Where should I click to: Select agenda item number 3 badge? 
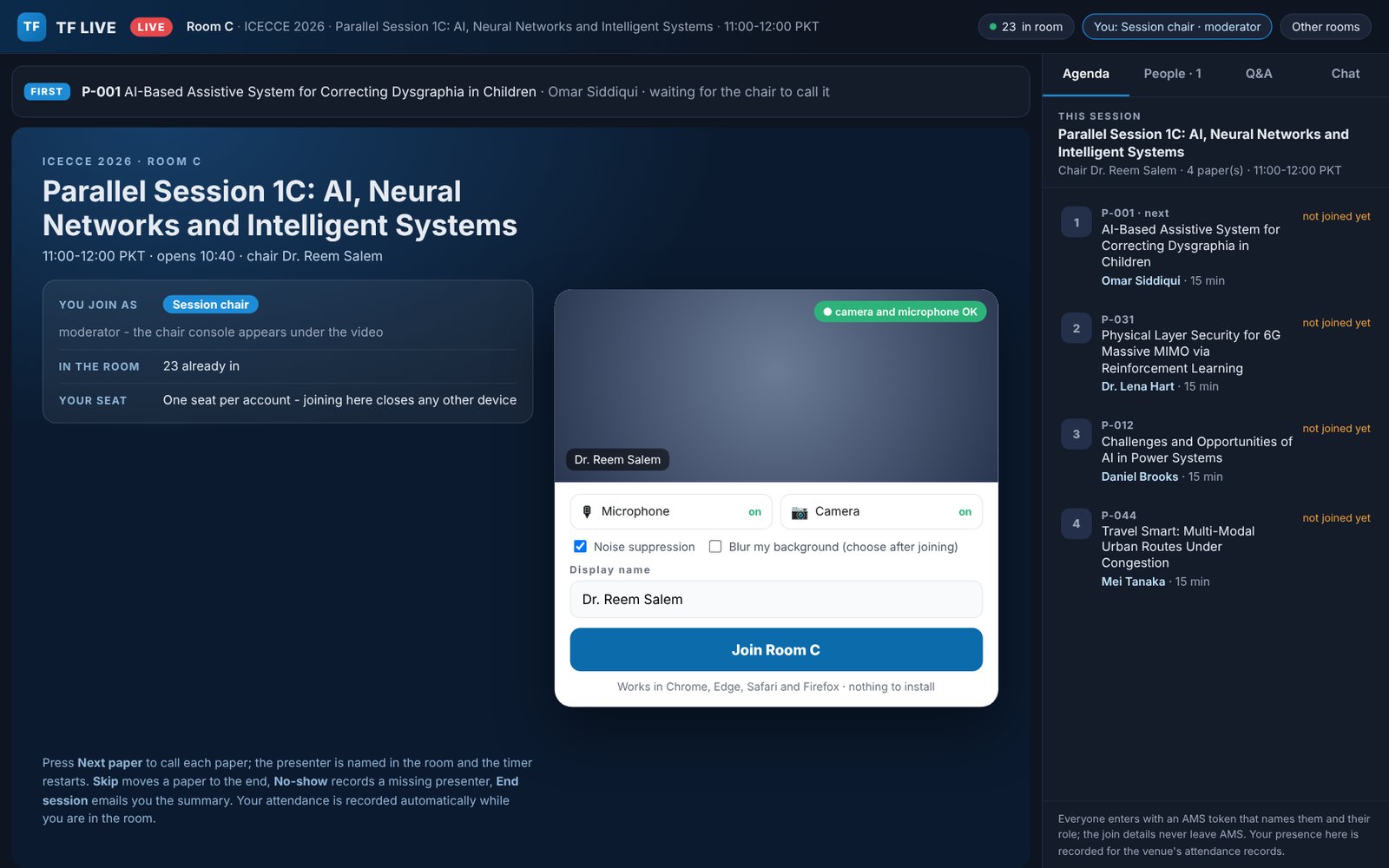(1076, 434)
